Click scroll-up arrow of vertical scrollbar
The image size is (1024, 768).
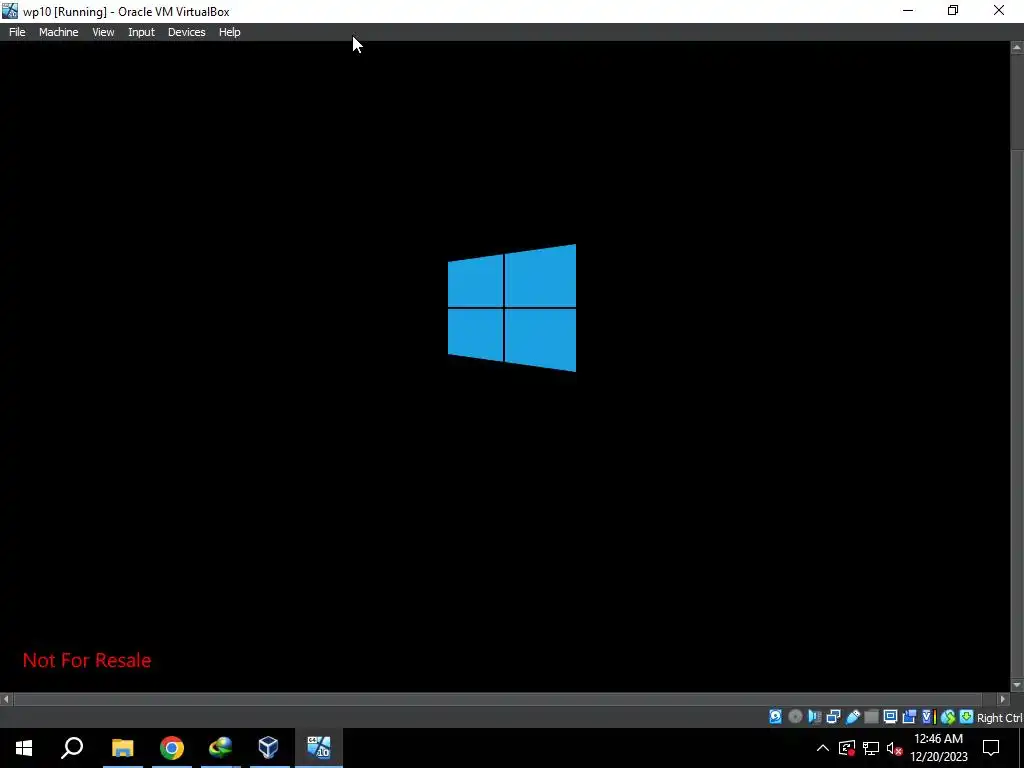[x=1017, y=48]
